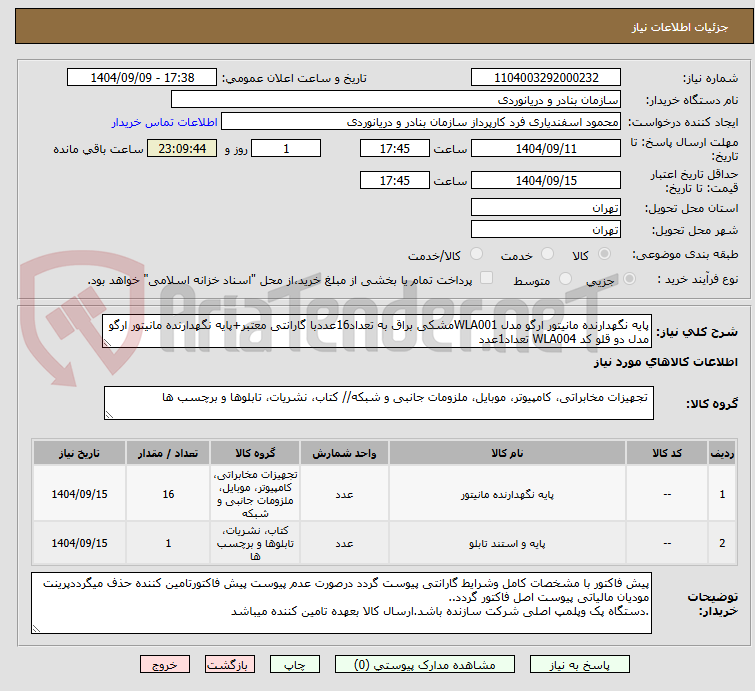Click the تاریخ نیاز column header
755x691 pixels.
(79, 453)
